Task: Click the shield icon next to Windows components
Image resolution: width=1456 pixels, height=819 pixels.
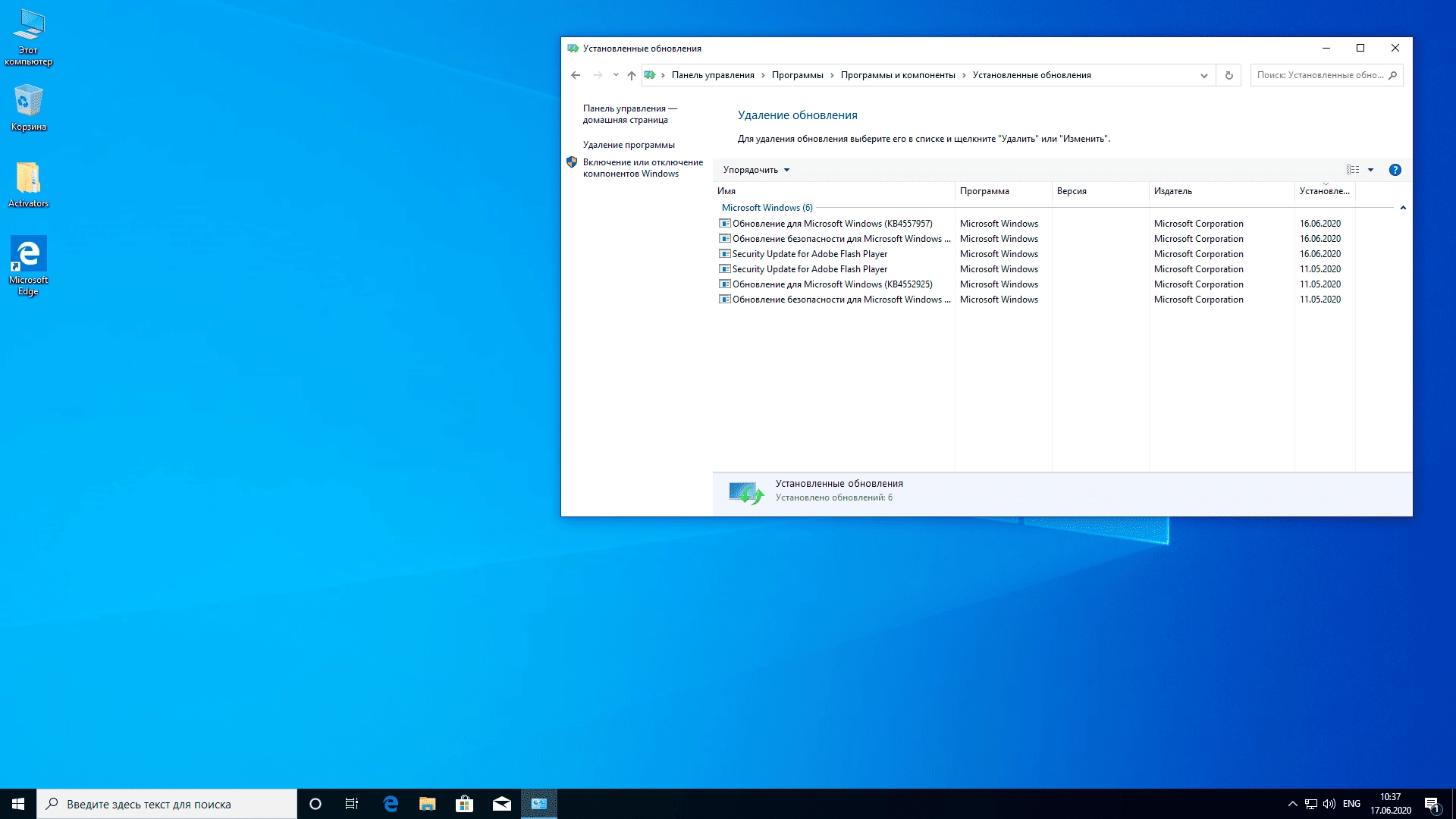Action: point(572,162)
